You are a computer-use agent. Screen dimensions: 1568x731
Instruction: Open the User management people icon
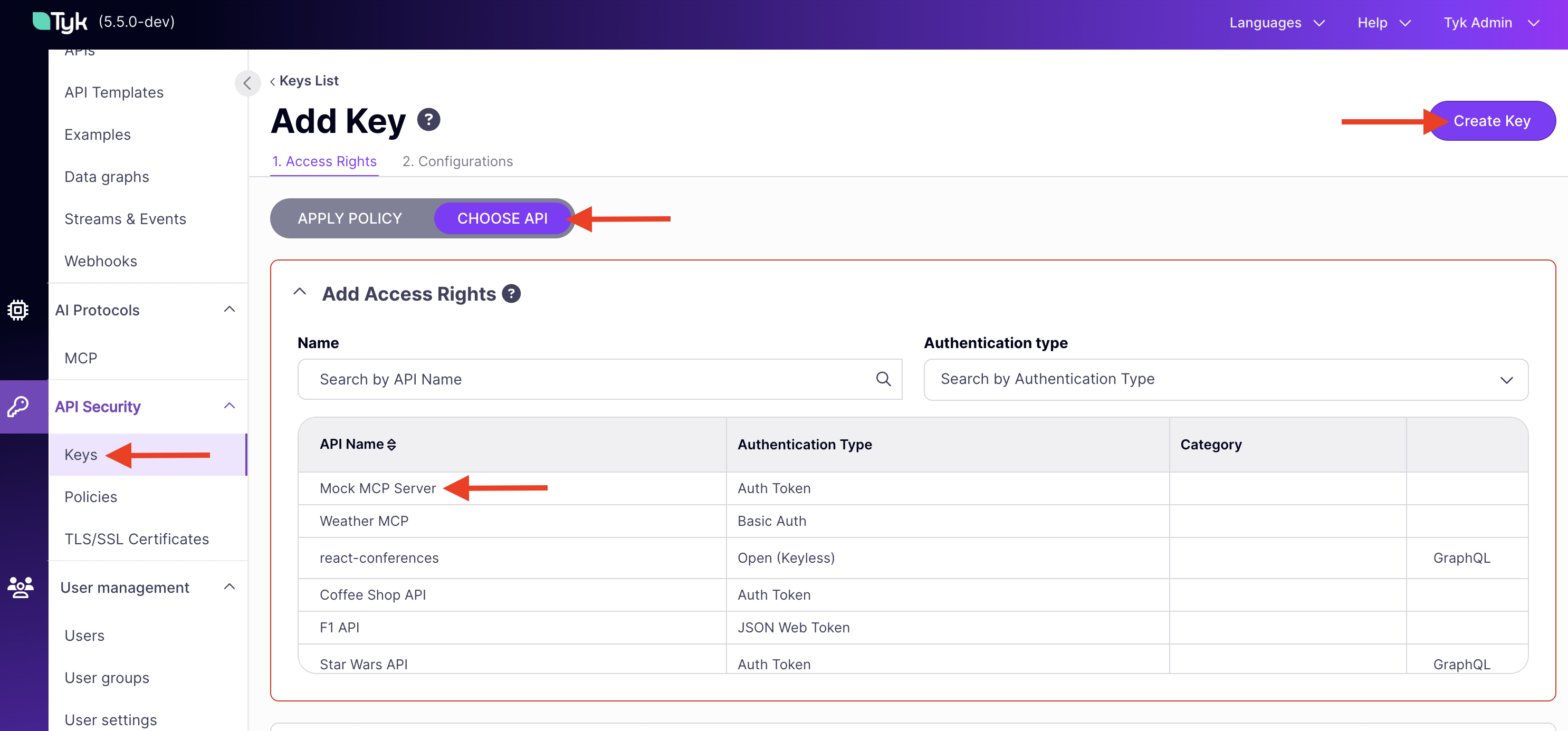(x=21, y=588)
